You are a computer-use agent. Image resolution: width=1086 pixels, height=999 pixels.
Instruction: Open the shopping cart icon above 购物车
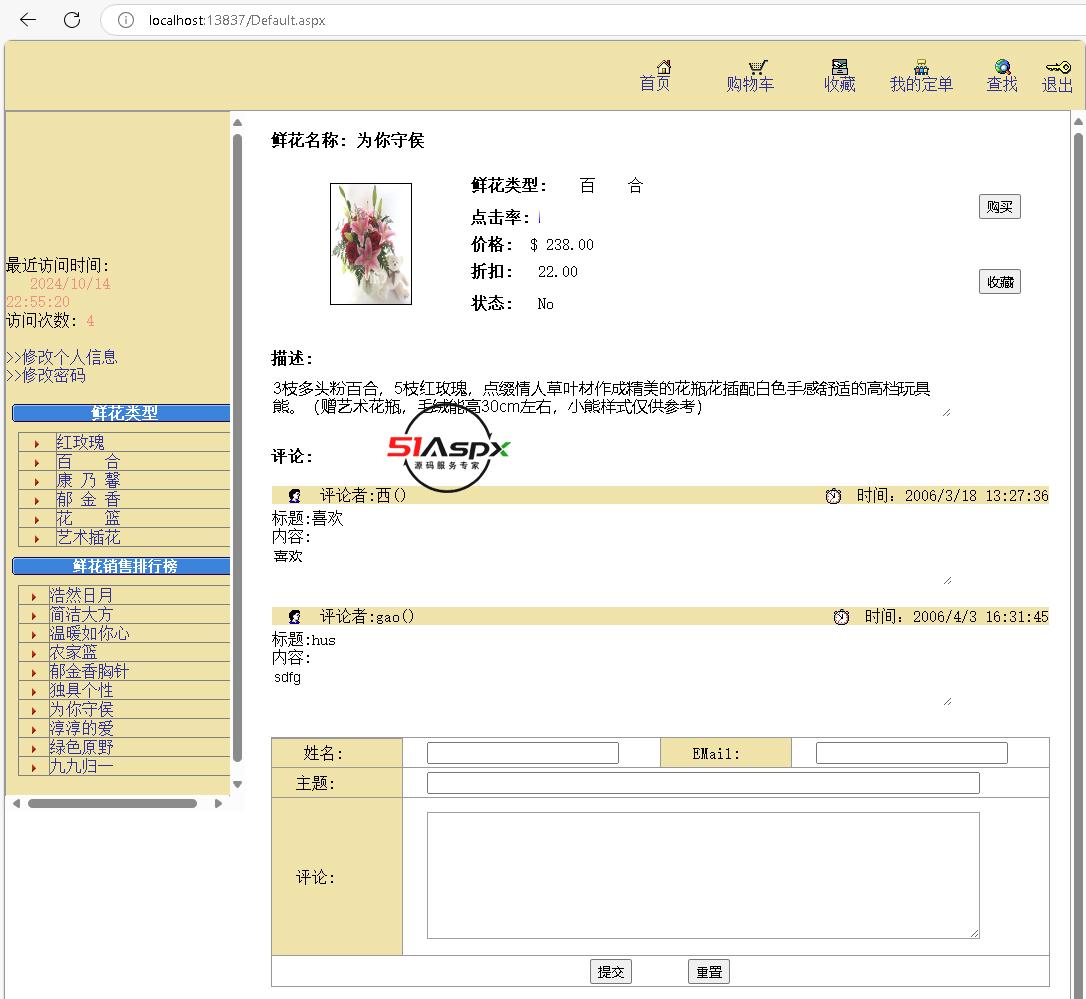(x=758, y=67)
